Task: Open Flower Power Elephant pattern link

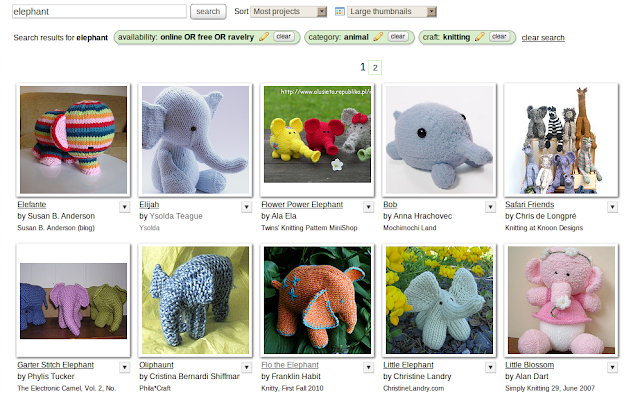Action: pyautogui.click(x=302, y=204)
